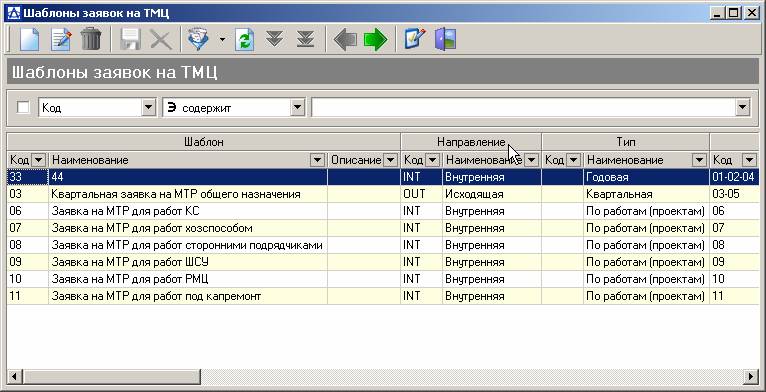
Task: Open the rightmost 'Код' column filter arrow
Action: [749, 160]
